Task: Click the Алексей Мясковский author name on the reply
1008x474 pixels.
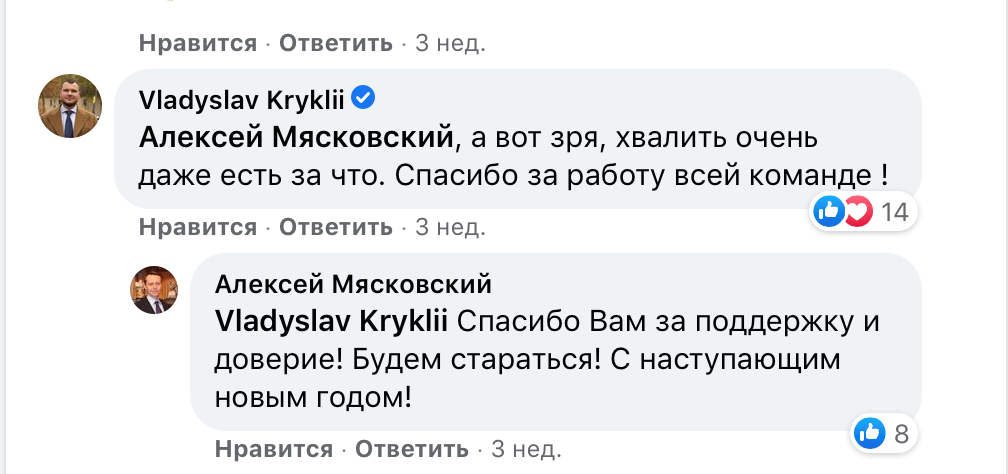Action: 353,285
